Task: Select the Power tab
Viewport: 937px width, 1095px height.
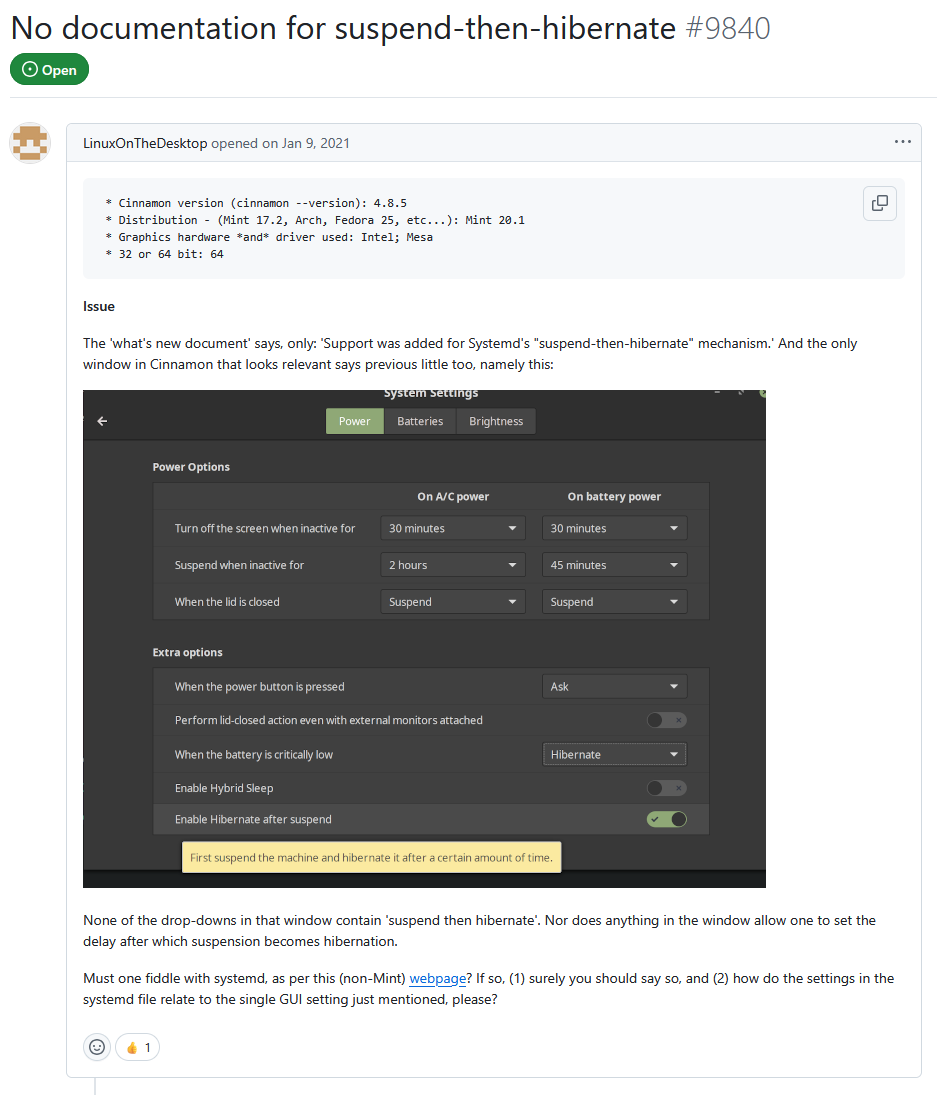Action: [355, 421]
